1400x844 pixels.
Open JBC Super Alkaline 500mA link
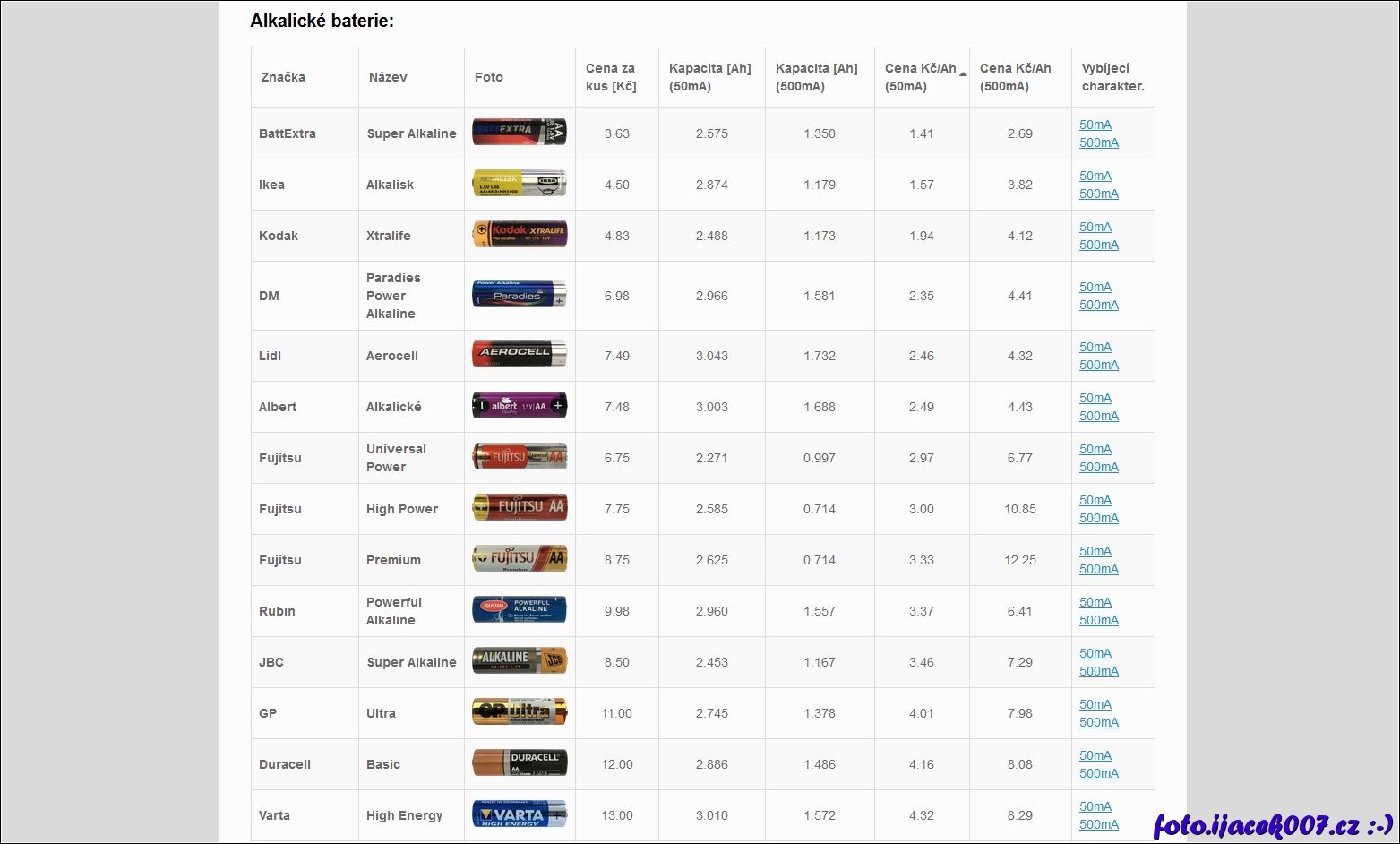[x=1098, y=671]
